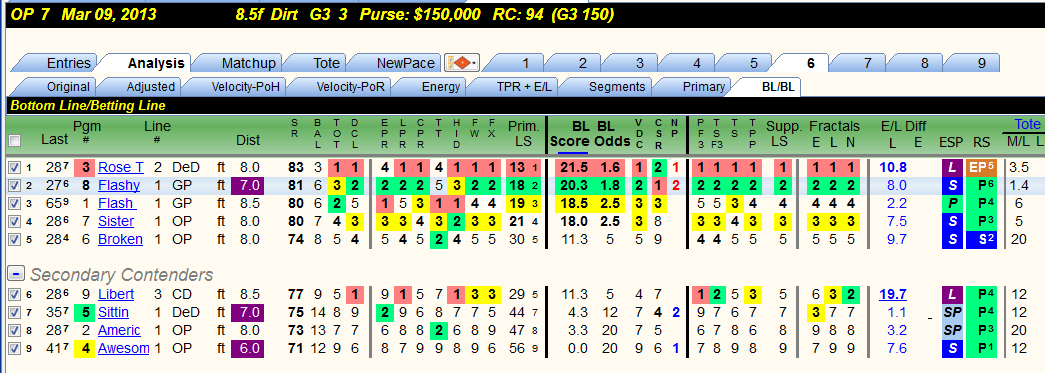Toggle the select-all header checkbox
Screen dimensions: 1045x373
click(x=15, y=141)
